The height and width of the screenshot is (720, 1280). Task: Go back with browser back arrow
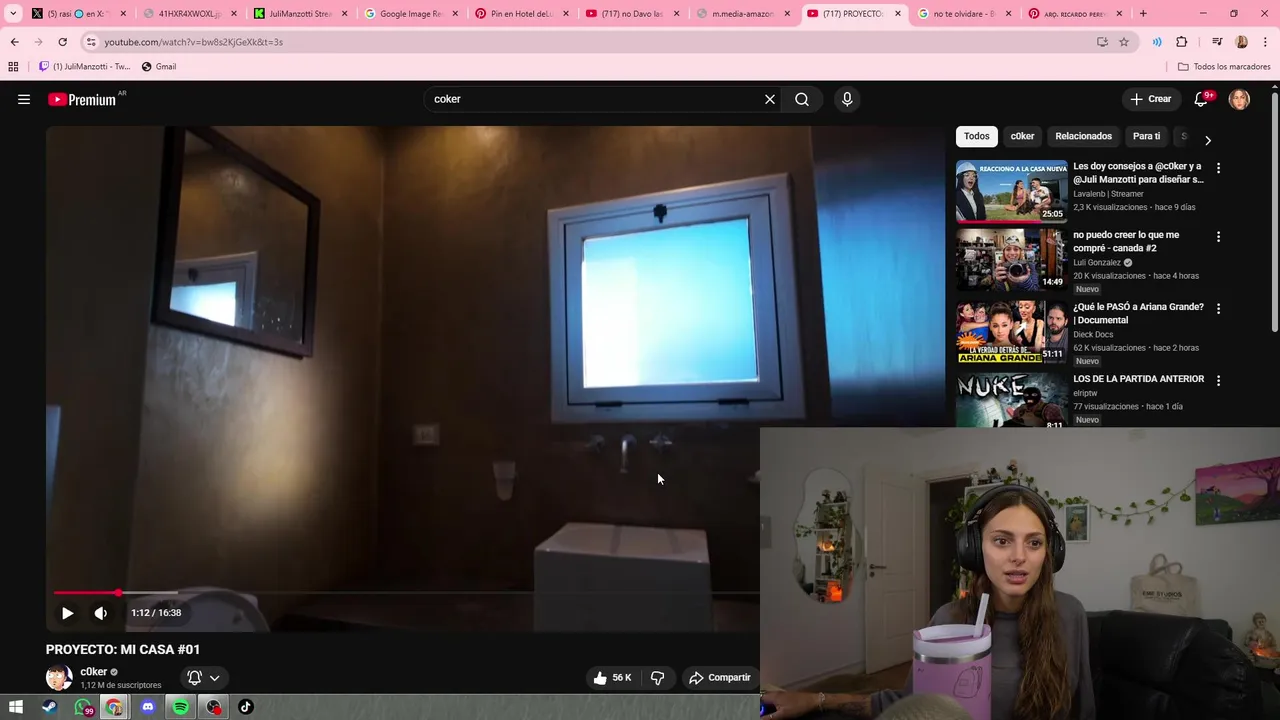14,42
